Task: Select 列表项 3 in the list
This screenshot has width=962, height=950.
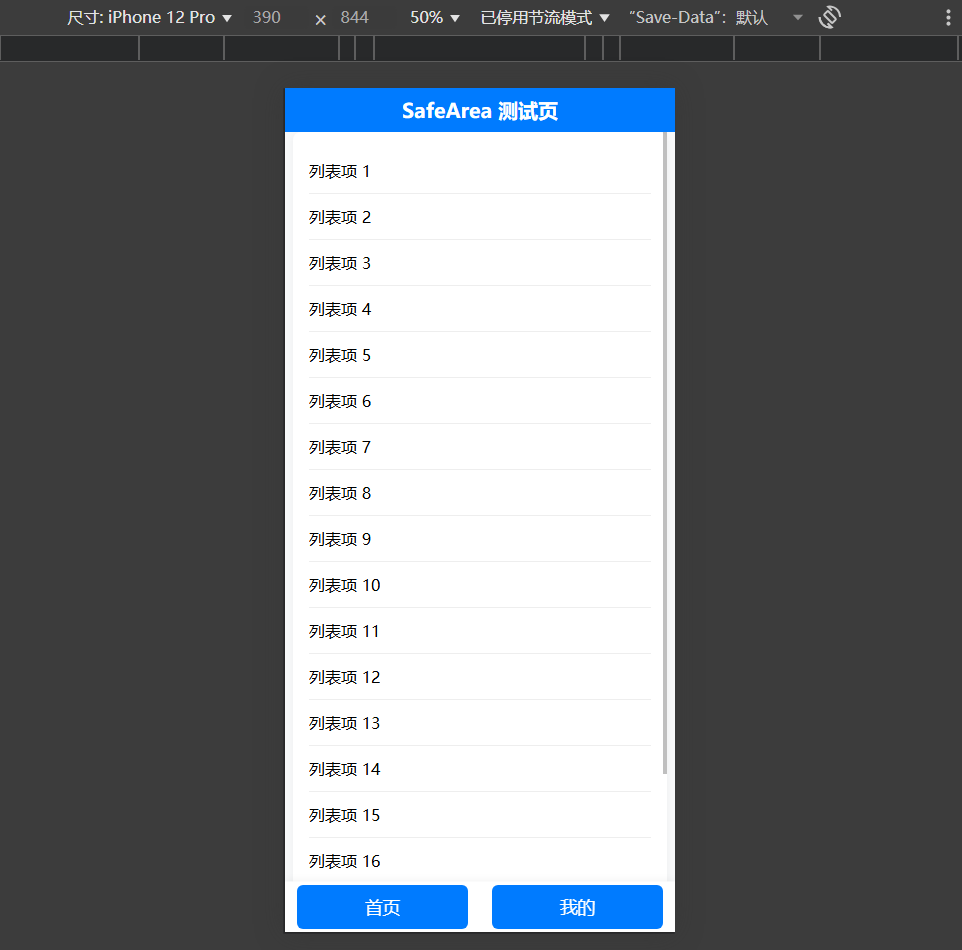Action: point(340,264)
